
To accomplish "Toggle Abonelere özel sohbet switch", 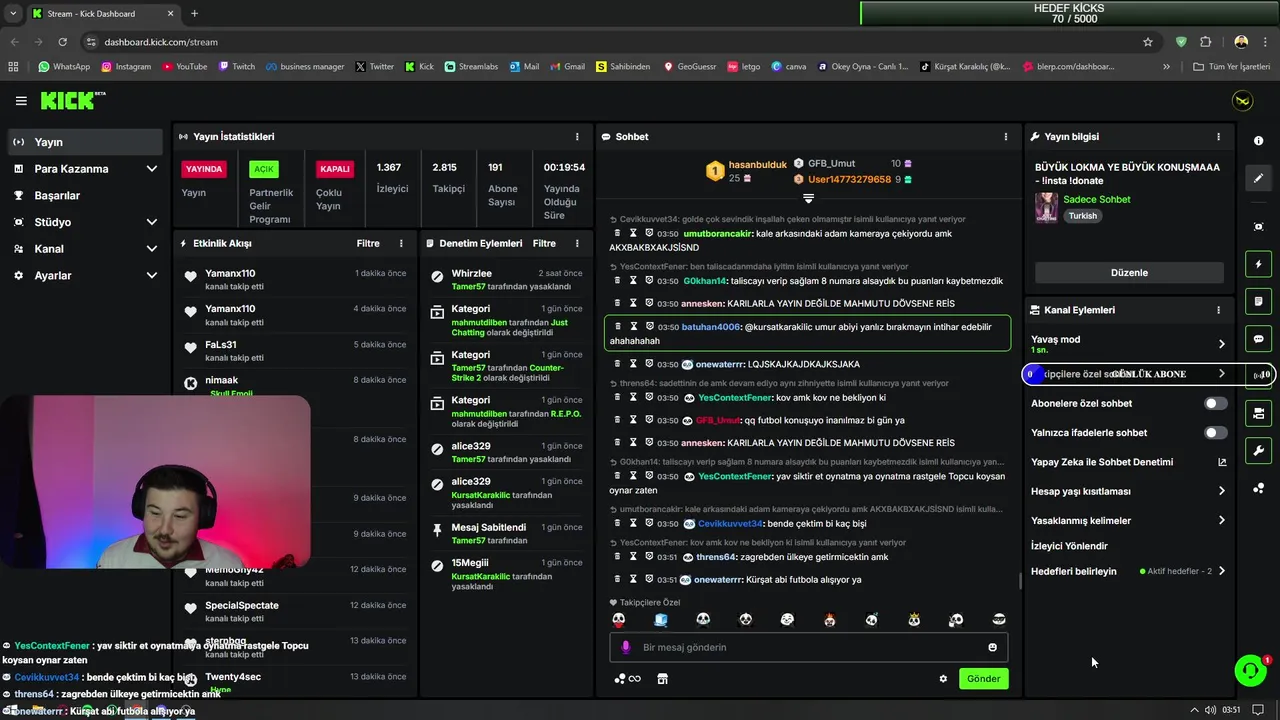I will coord(1215,404).
